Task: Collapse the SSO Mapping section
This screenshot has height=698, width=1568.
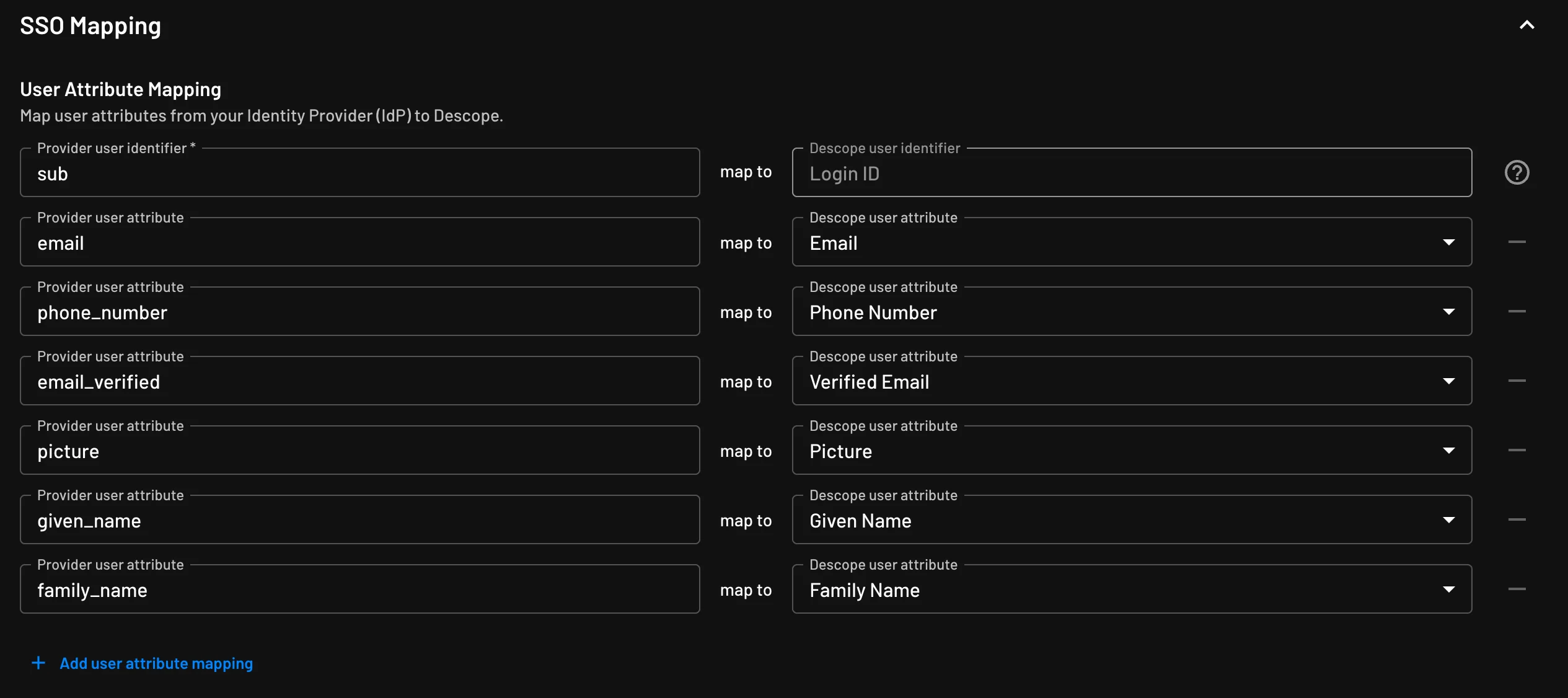Action: click(x=1527, y=25)
